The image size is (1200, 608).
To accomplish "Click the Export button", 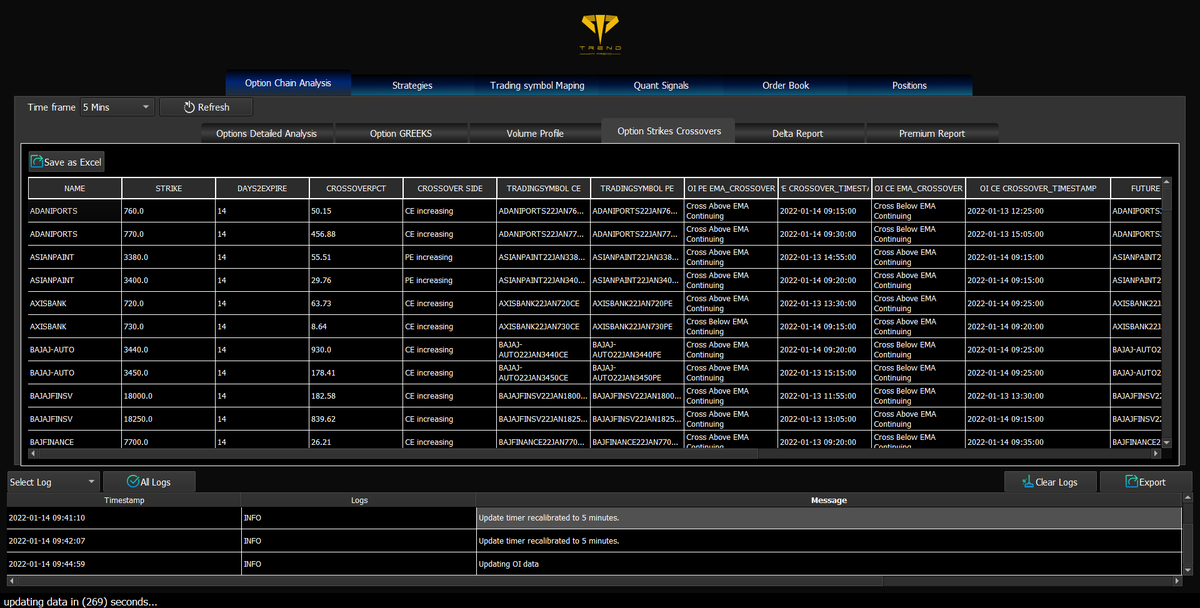I will [1145, 482].
